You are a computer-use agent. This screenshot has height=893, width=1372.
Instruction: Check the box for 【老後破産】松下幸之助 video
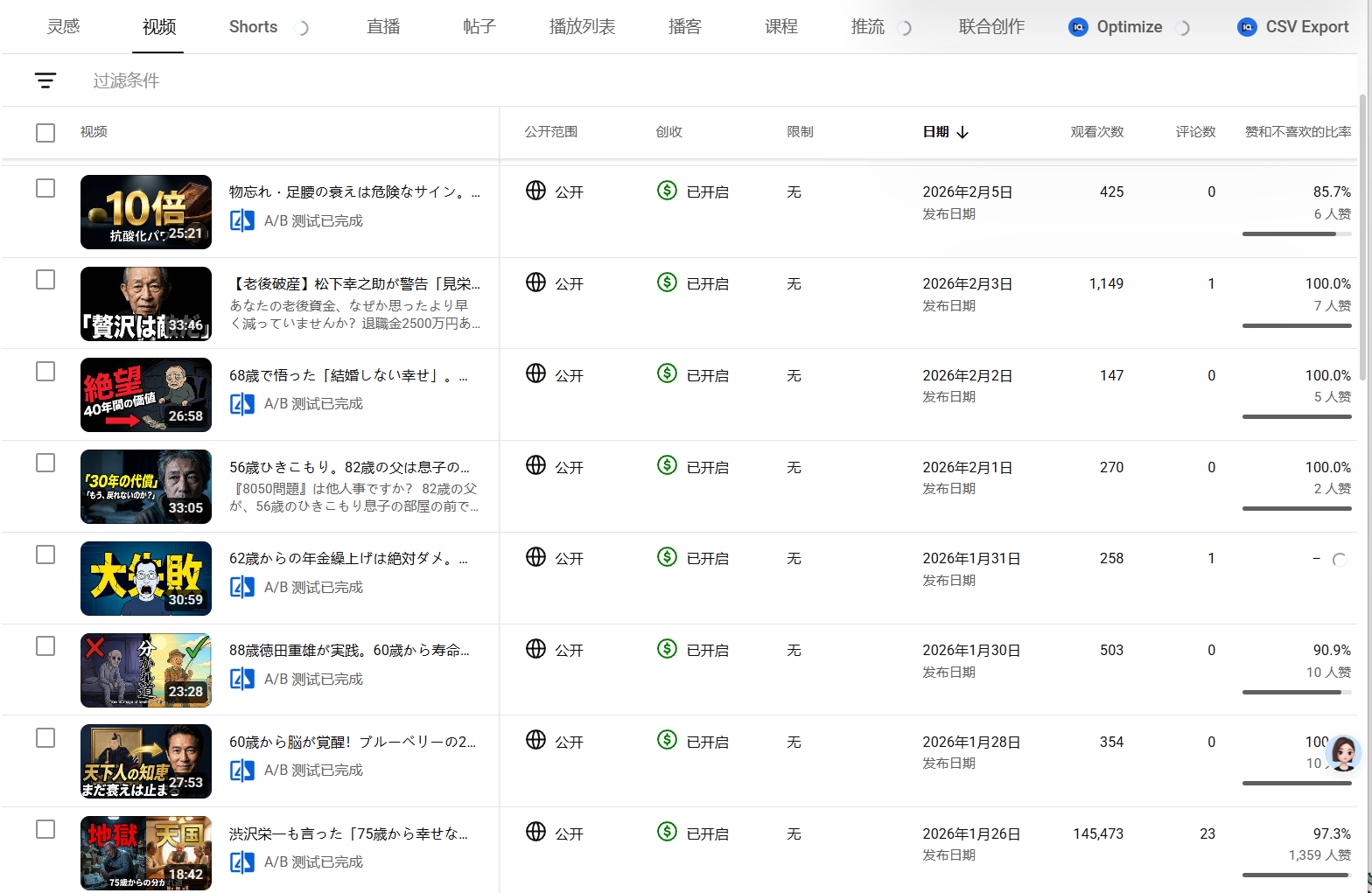(45, 280)
